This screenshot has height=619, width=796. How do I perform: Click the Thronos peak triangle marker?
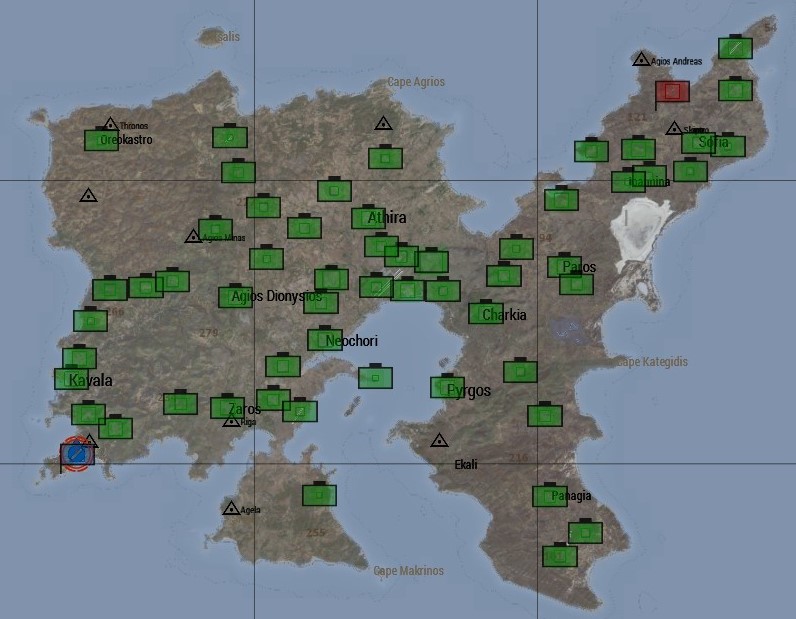click(110, 124)
